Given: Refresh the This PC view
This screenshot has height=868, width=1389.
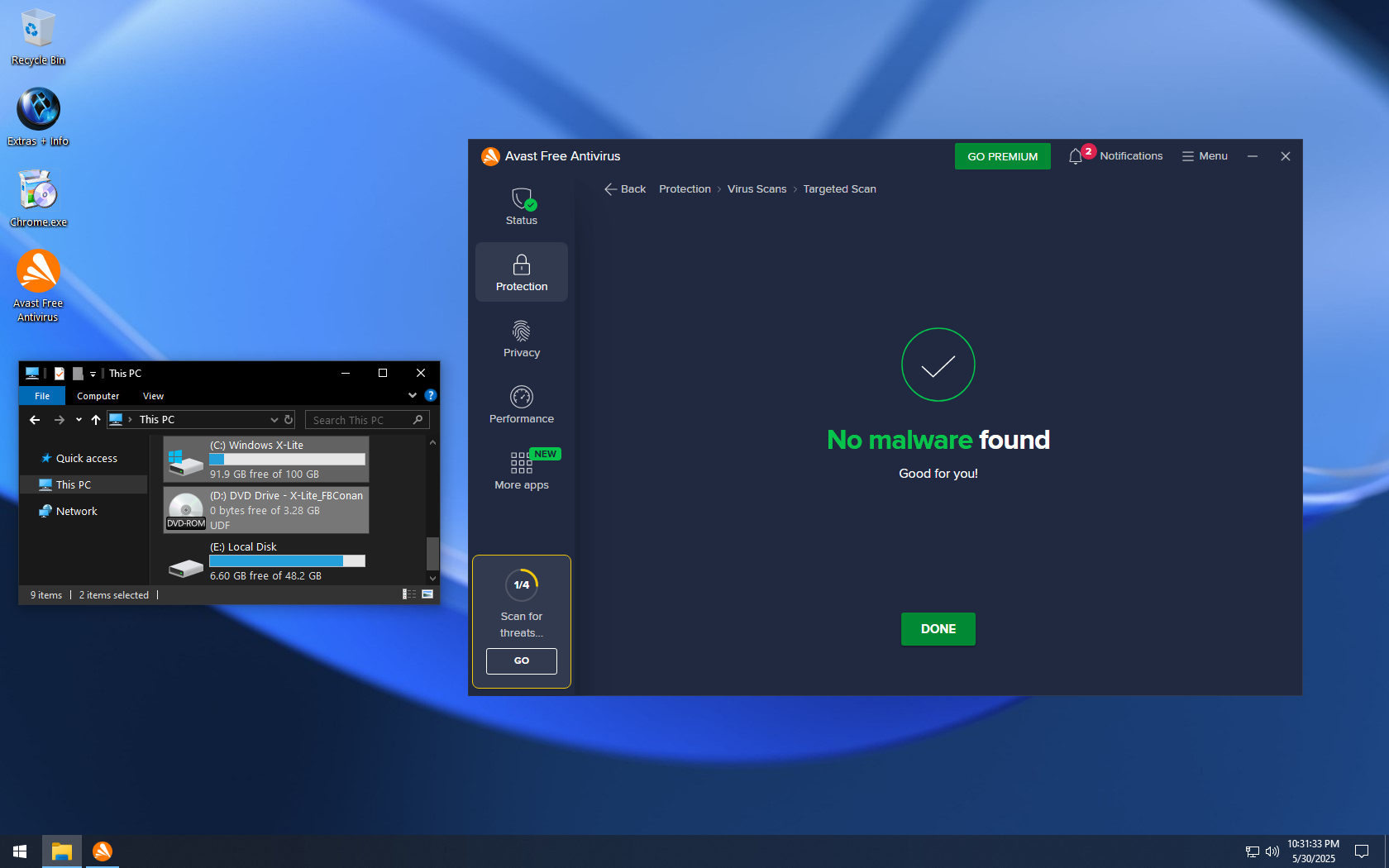Looking at the screenshot, I should 289,420.
